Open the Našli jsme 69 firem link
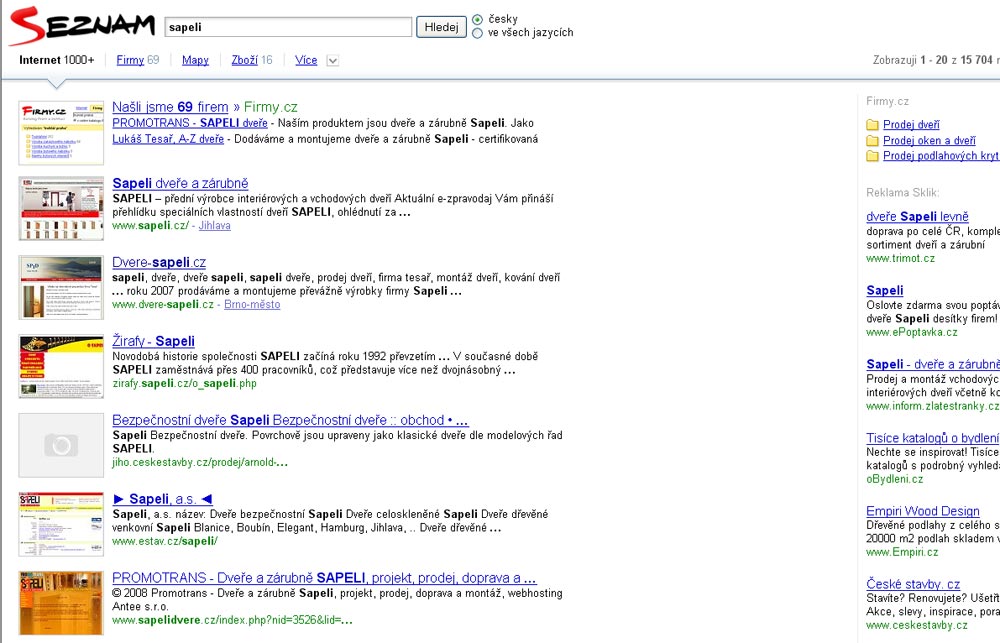This screenshot has height=643, width=1000. coord(170,107)
